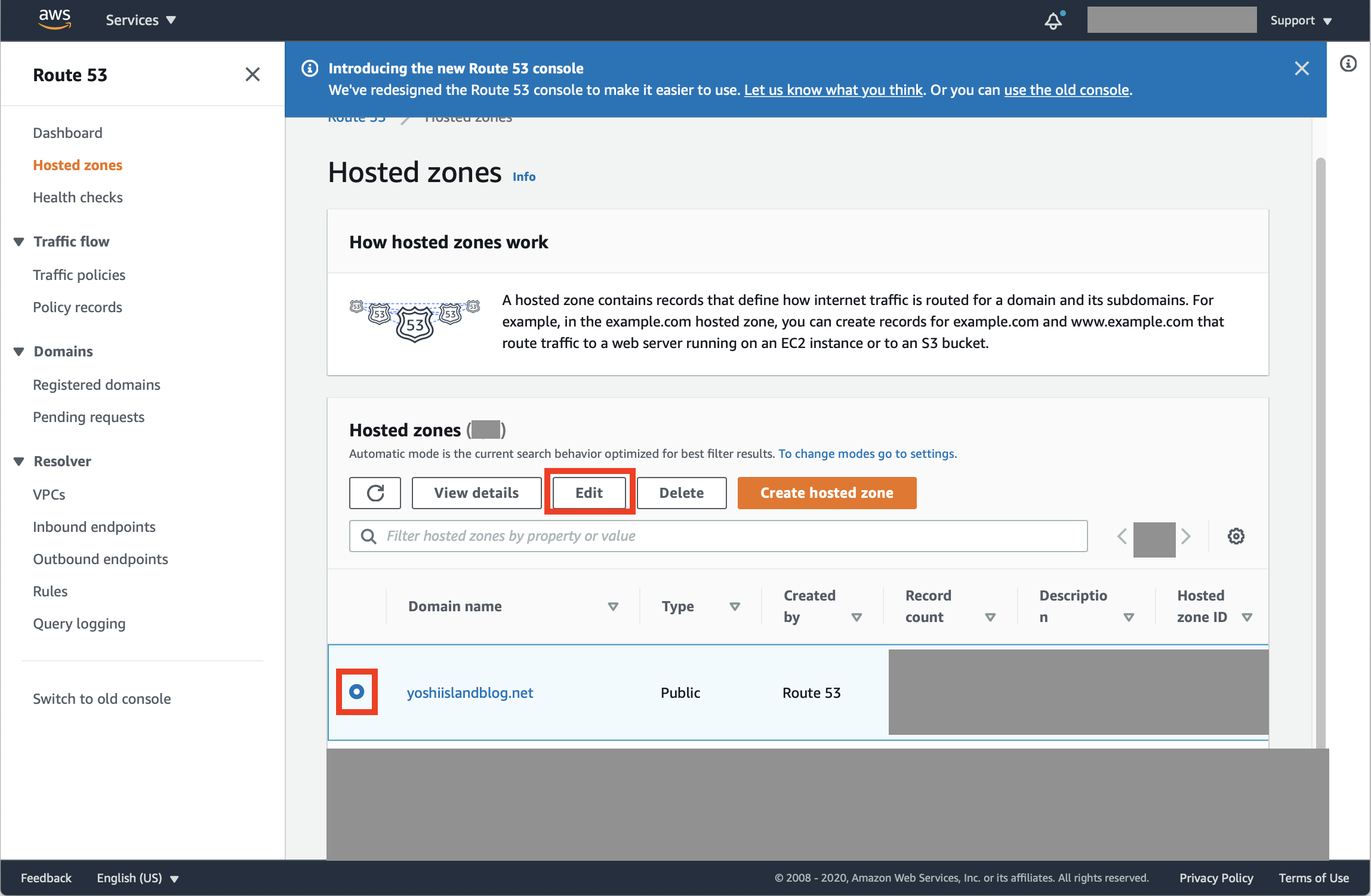Sort by Hosted zone ID column
The width and height of the screenshot is (1371, 896).
pyautogui.click(x=1247, y=617)
